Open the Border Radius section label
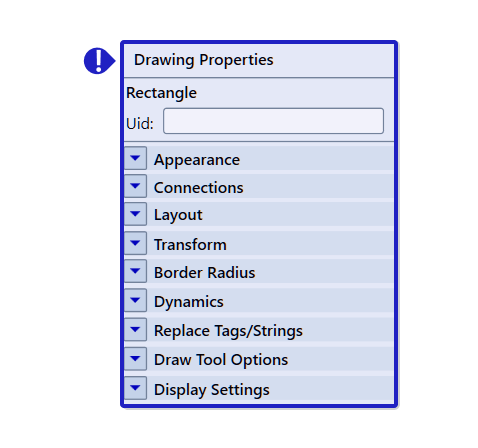The width and height of the screenshot is (478, 448). pyautogui.click(x=204, y=273)
